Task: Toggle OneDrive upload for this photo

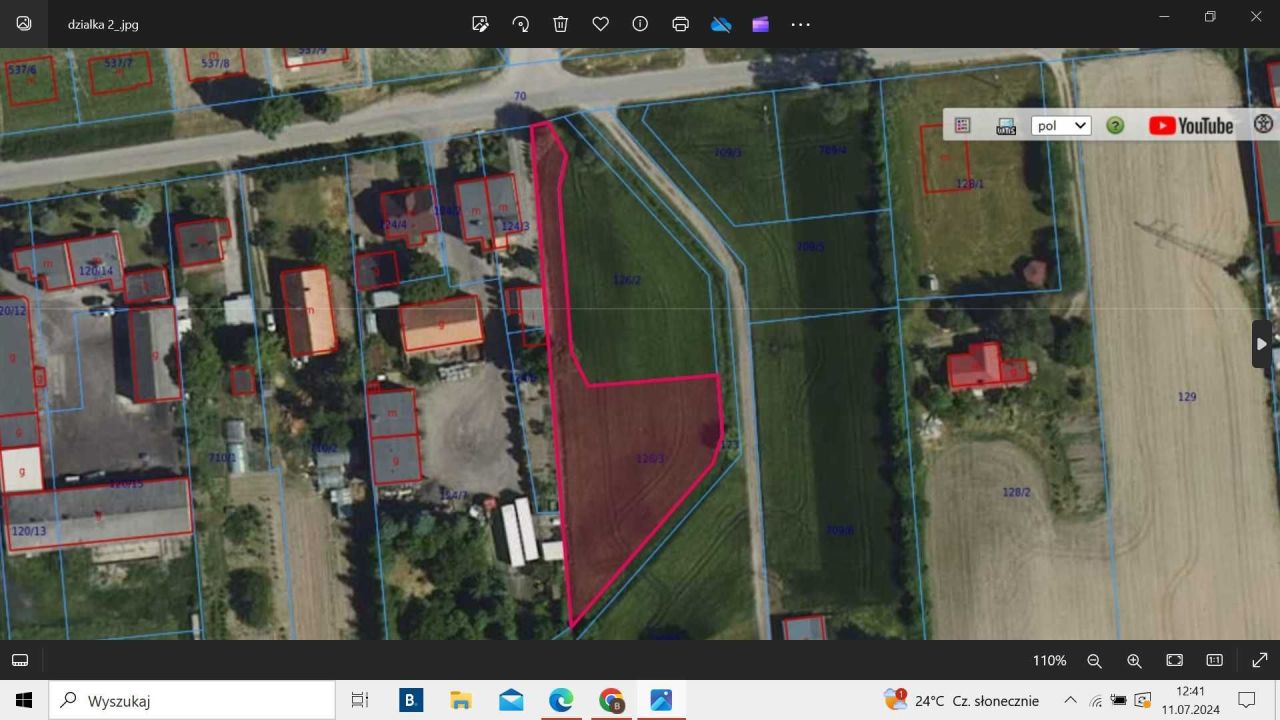Action: (721, 23)
